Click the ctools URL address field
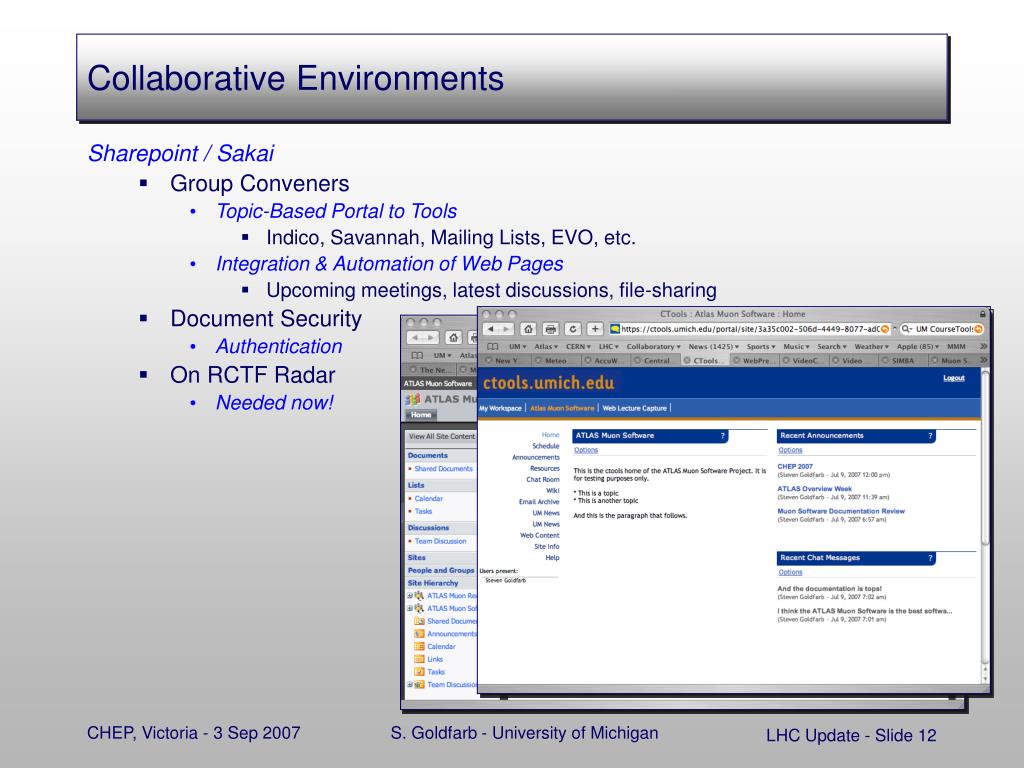Image resolution: width=1024 pixels, height=768 pixels. 749,329
